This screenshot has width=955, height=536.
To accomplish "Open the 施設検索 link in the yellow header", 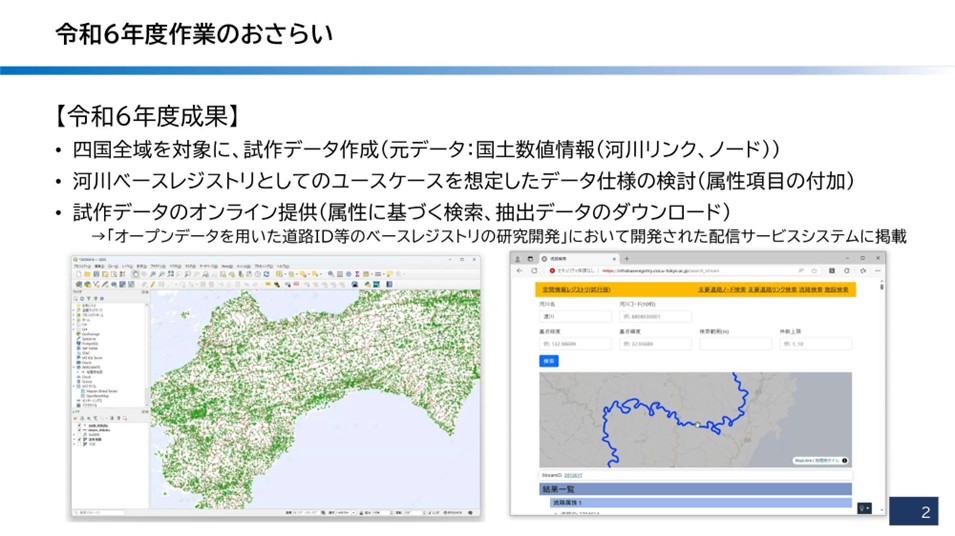I will (837, 290).
